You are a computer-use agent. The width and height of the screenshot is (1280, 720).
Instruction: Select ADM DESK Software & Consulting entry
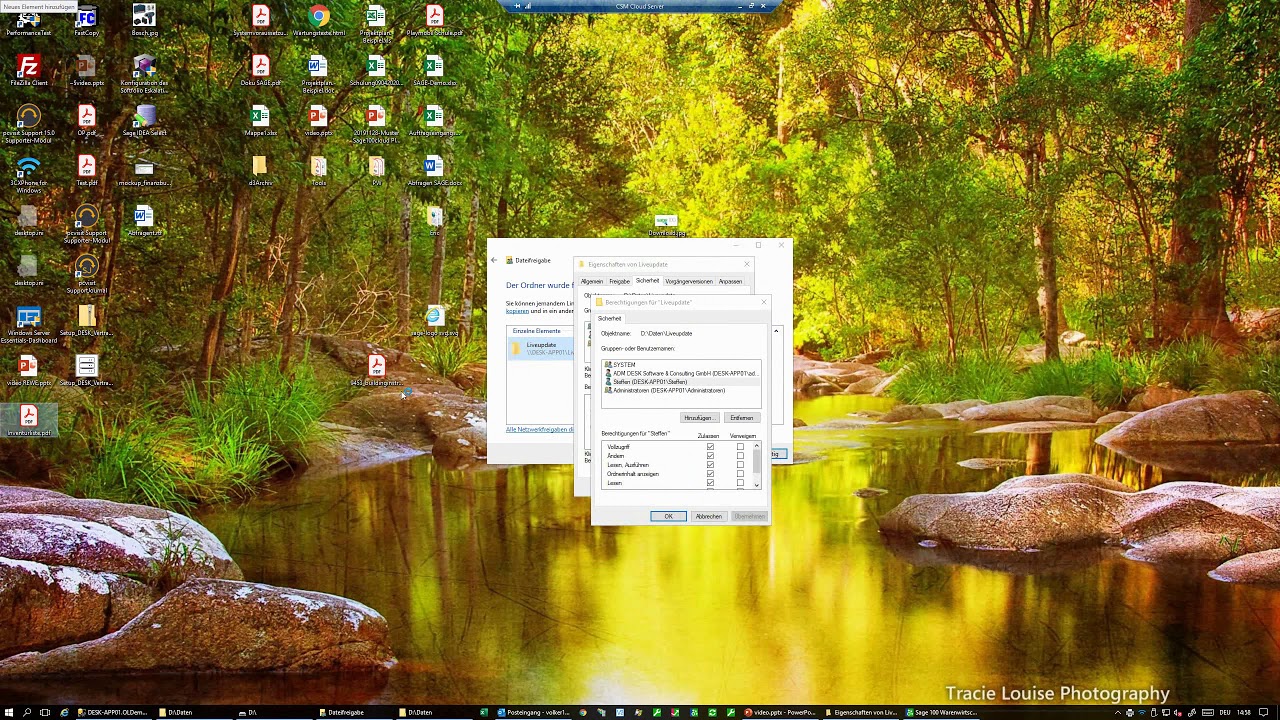(681, 373)
